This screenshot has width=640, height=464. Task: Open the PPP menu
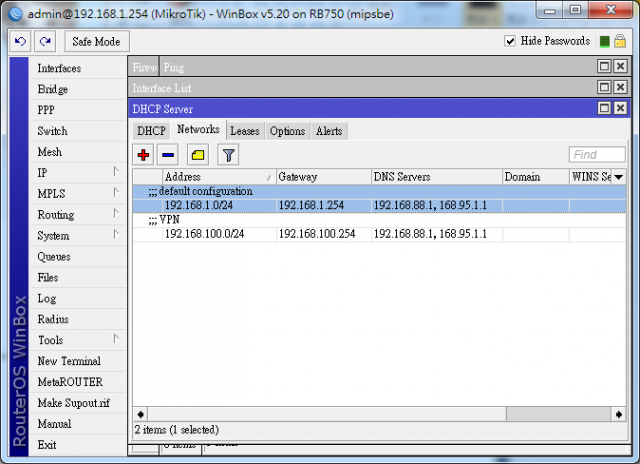[78, 110]
